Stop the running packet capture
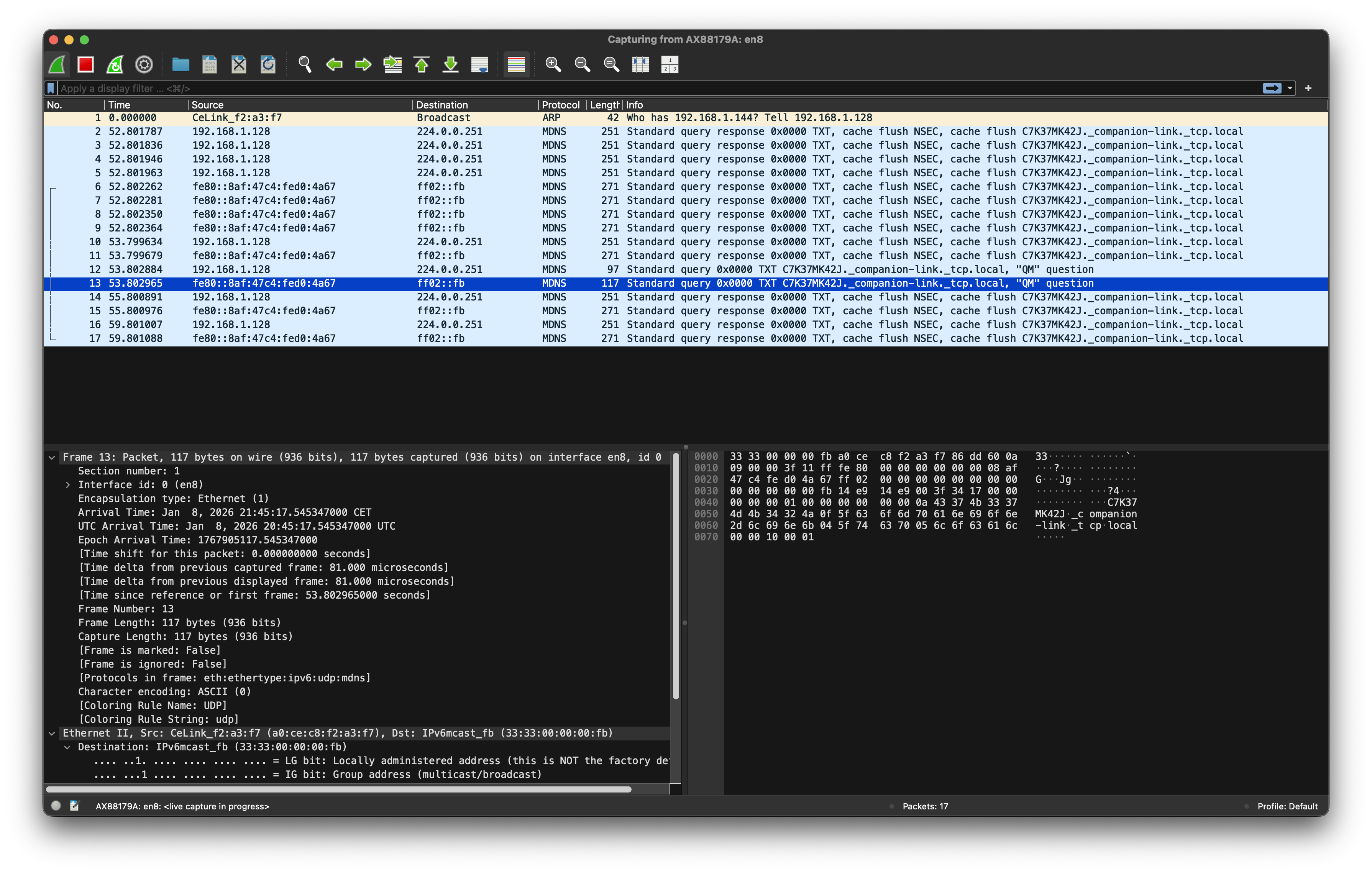The height and width of the screenshot is (873, 1372). pos(85,64)
